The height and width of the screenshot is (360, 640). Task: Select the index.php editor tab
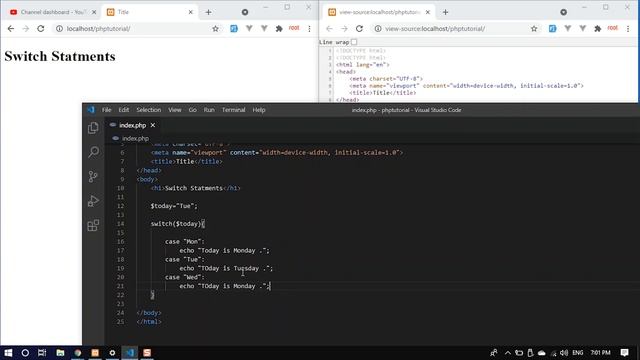(132, 125)
